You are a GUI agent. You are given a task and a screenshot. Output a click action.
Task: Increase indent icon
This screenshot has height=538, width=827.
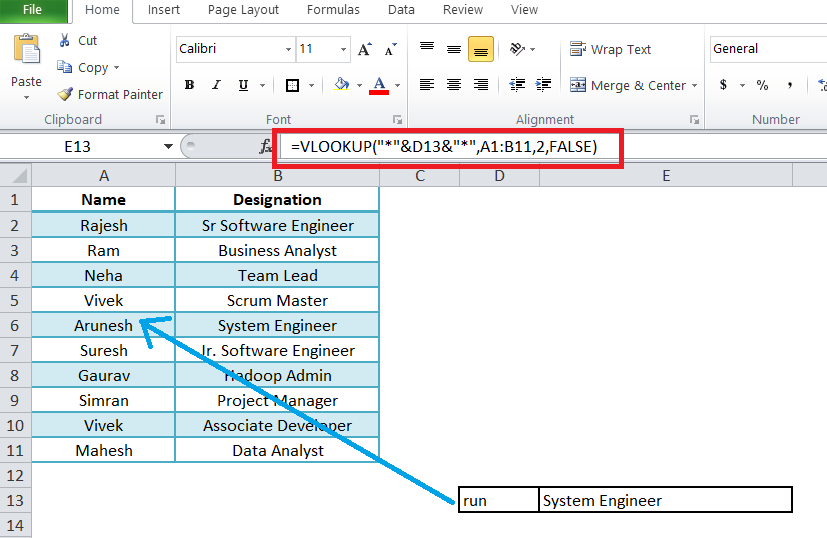pos(543,85)
